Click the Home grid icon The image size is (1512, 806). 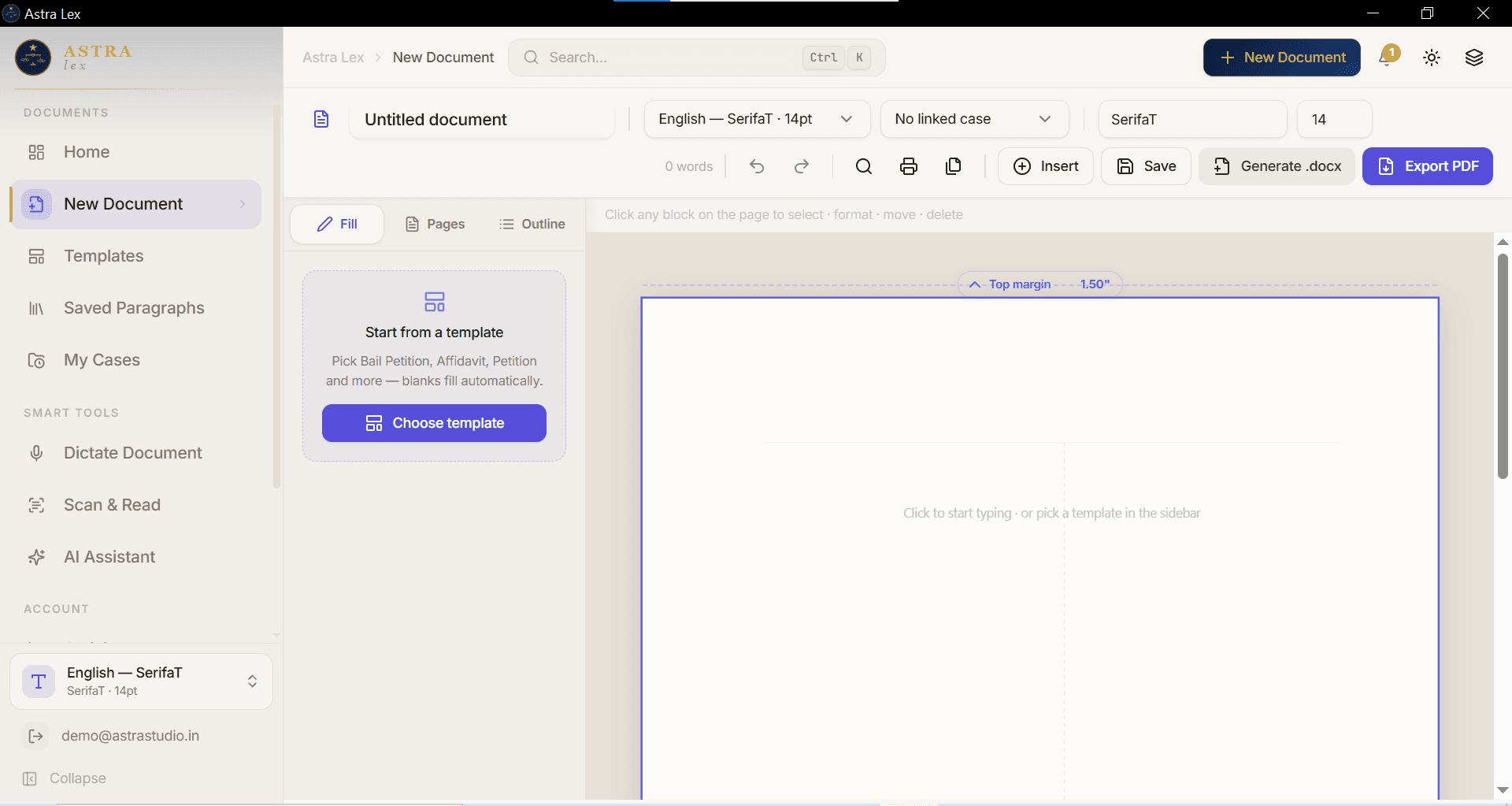tap(36, 152)
